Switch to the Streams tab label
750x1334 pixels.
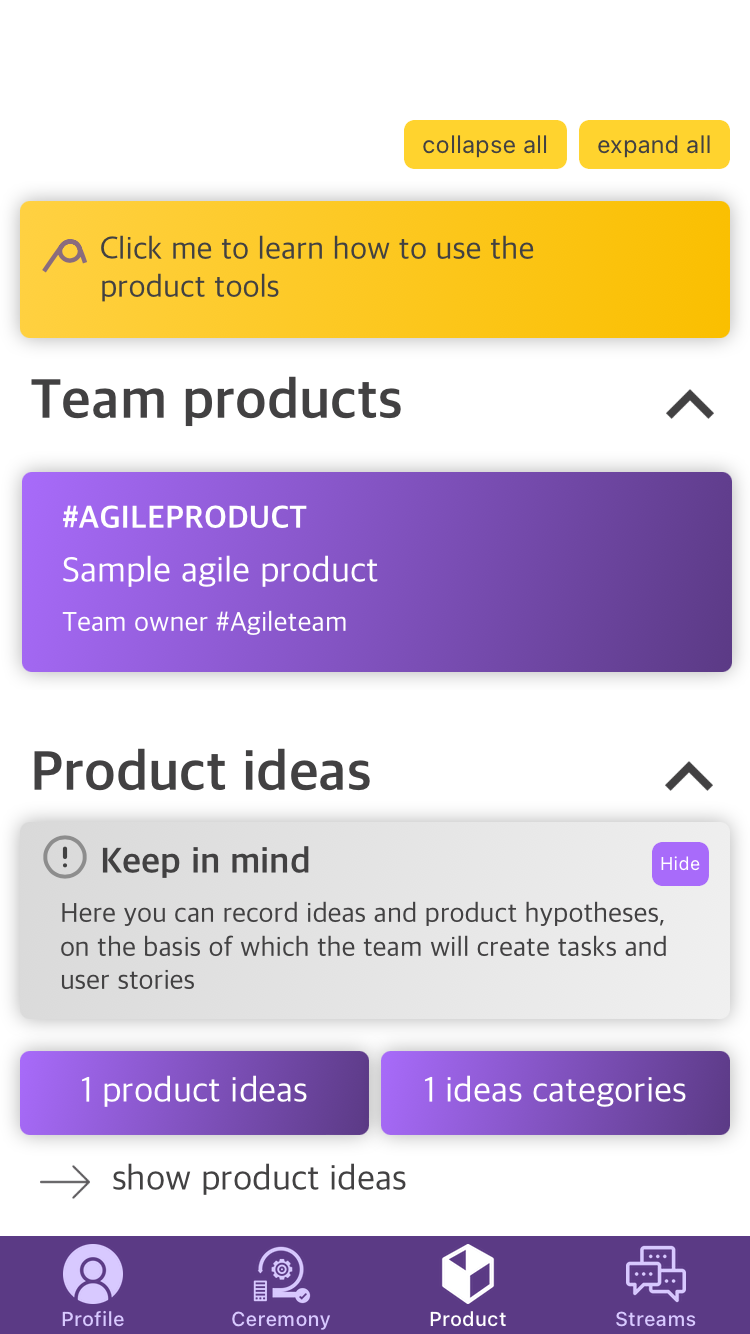[x=656, y=1319]
